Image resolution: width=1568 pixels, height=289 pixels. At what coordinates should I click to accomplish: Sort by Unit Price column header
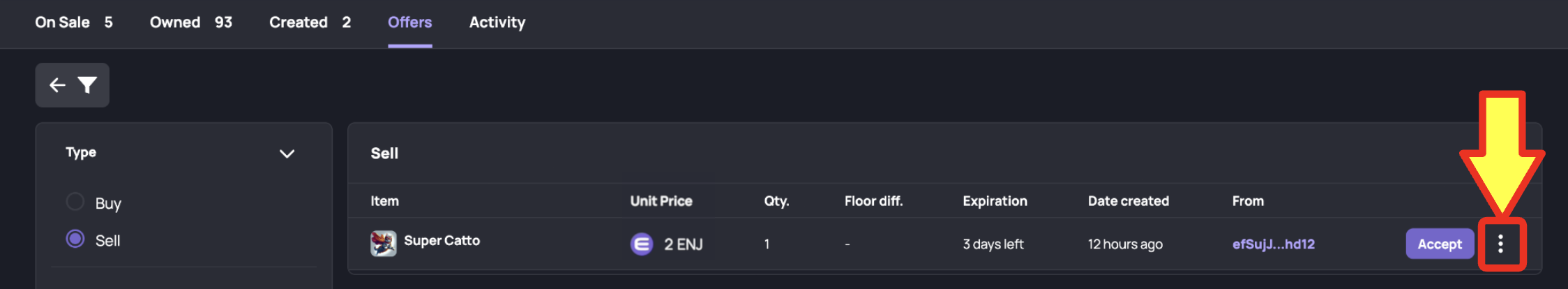click(661, 201)
